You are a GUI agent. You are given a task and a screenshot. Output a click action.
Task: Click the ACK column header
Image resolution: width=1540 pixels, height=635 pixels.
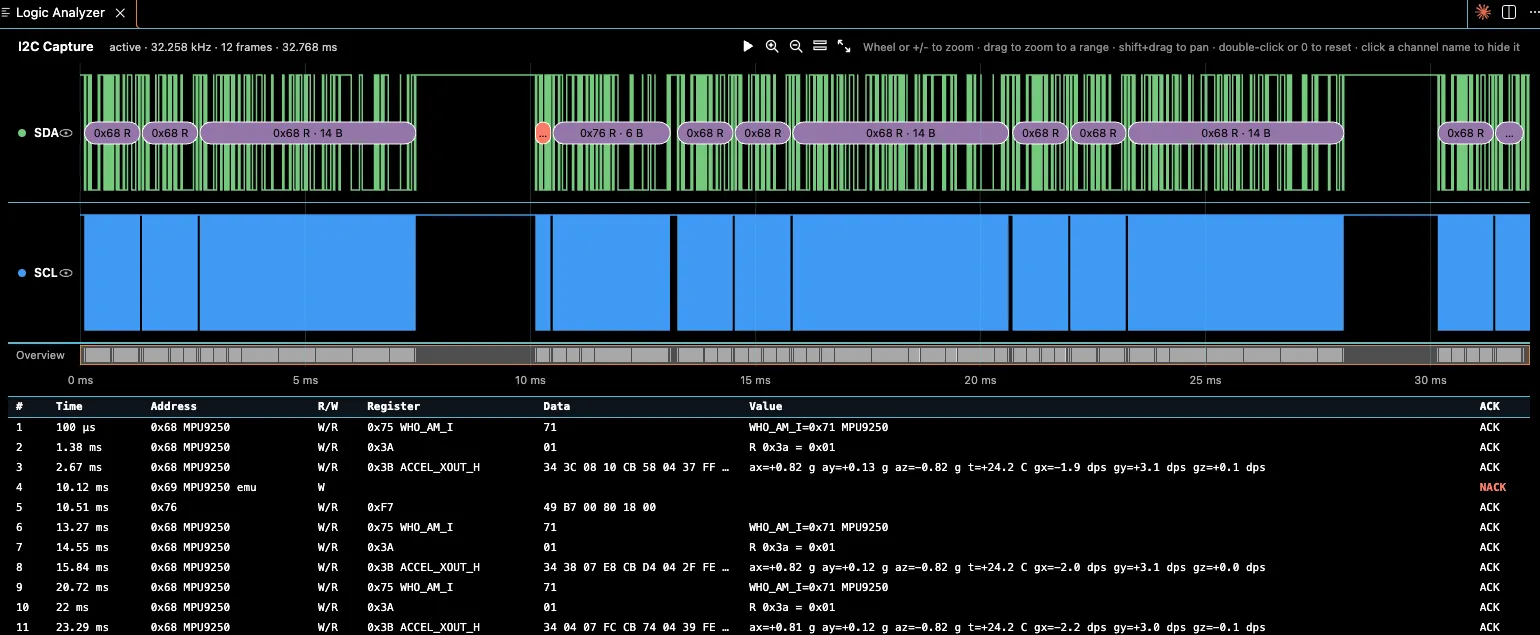point(1489,407)
